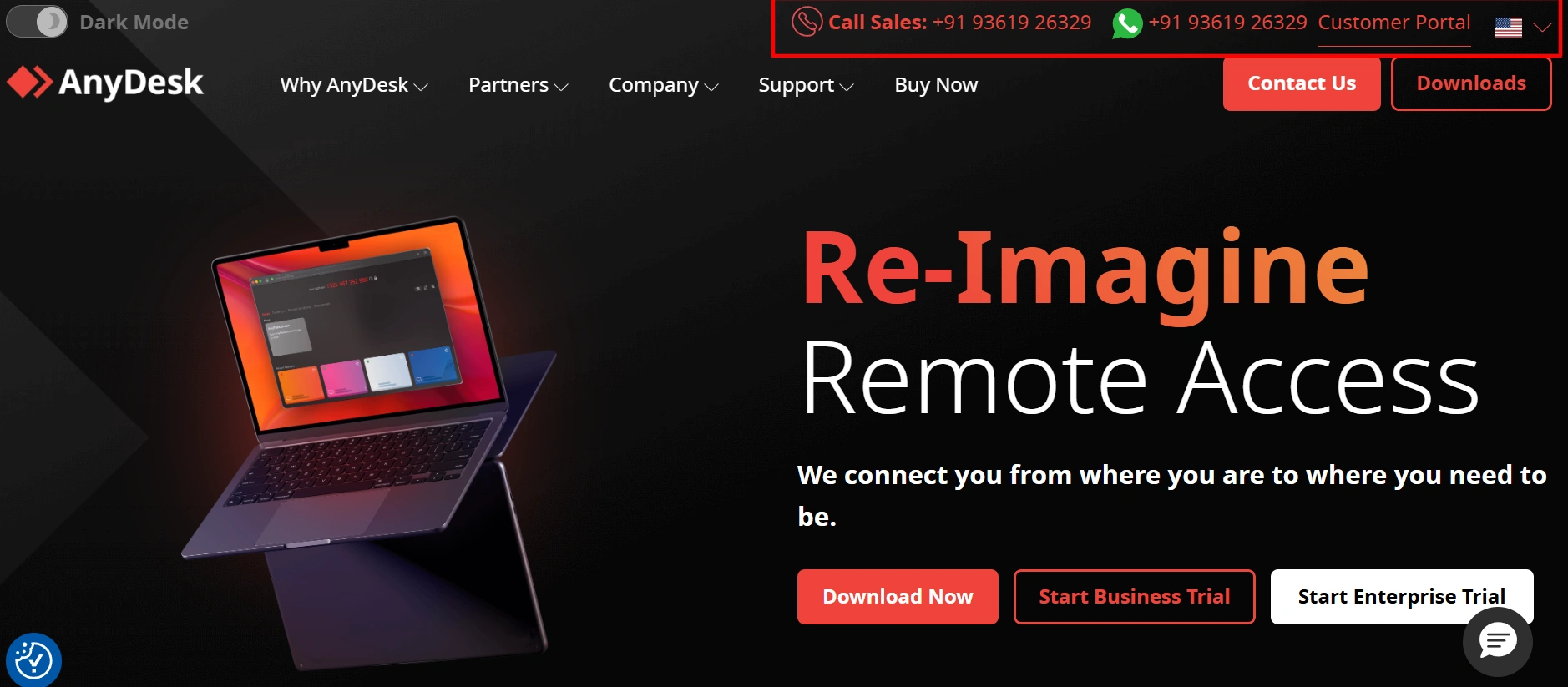Click the Downloads button
Image resolution: width=1568 pixels, height=687 pixels.
(x=1471, y=83)
